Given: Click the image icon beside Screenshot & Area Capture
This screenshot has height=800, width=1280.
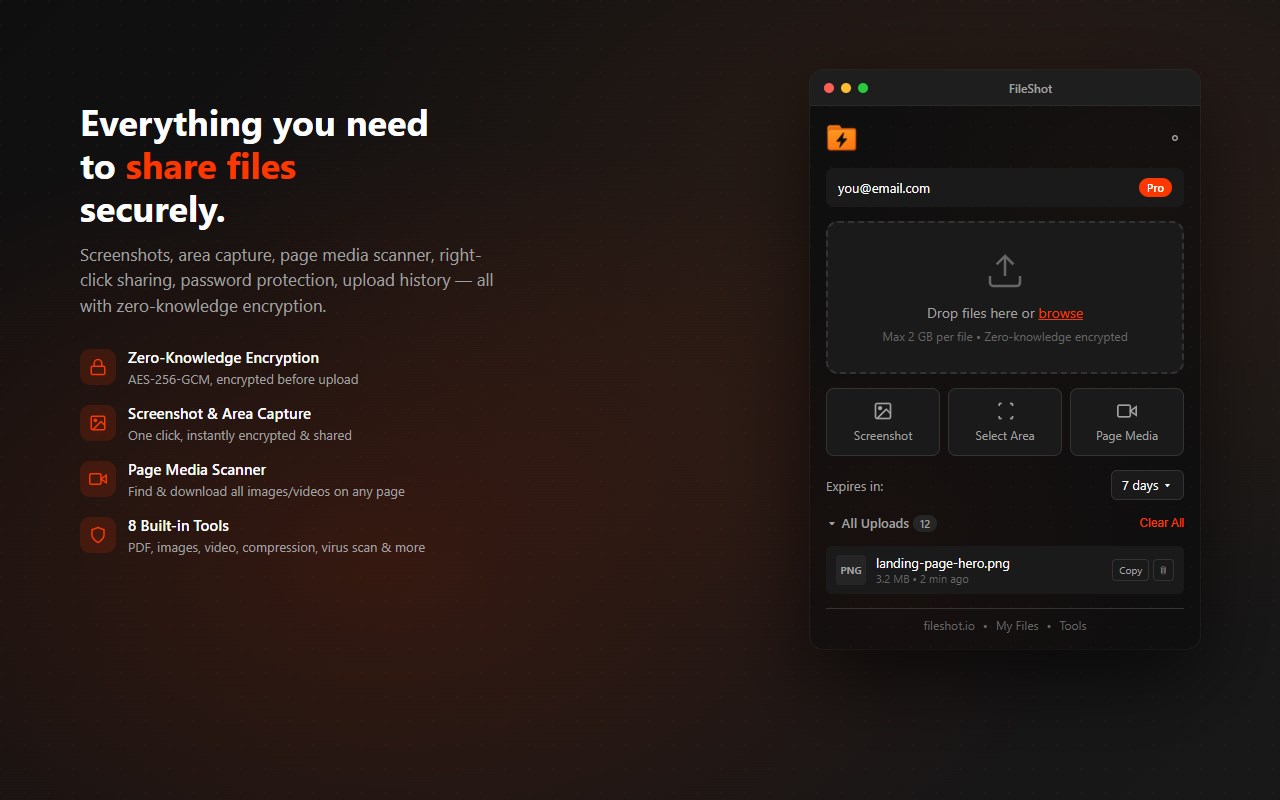Looking at the screenshot, I should pos(98,422).
